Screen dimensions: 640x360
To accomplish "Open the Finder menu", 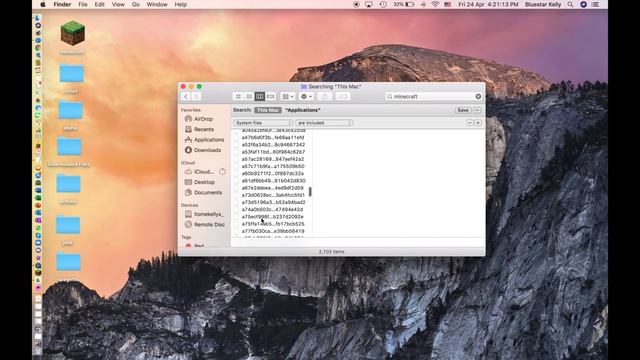I will 62,4.
